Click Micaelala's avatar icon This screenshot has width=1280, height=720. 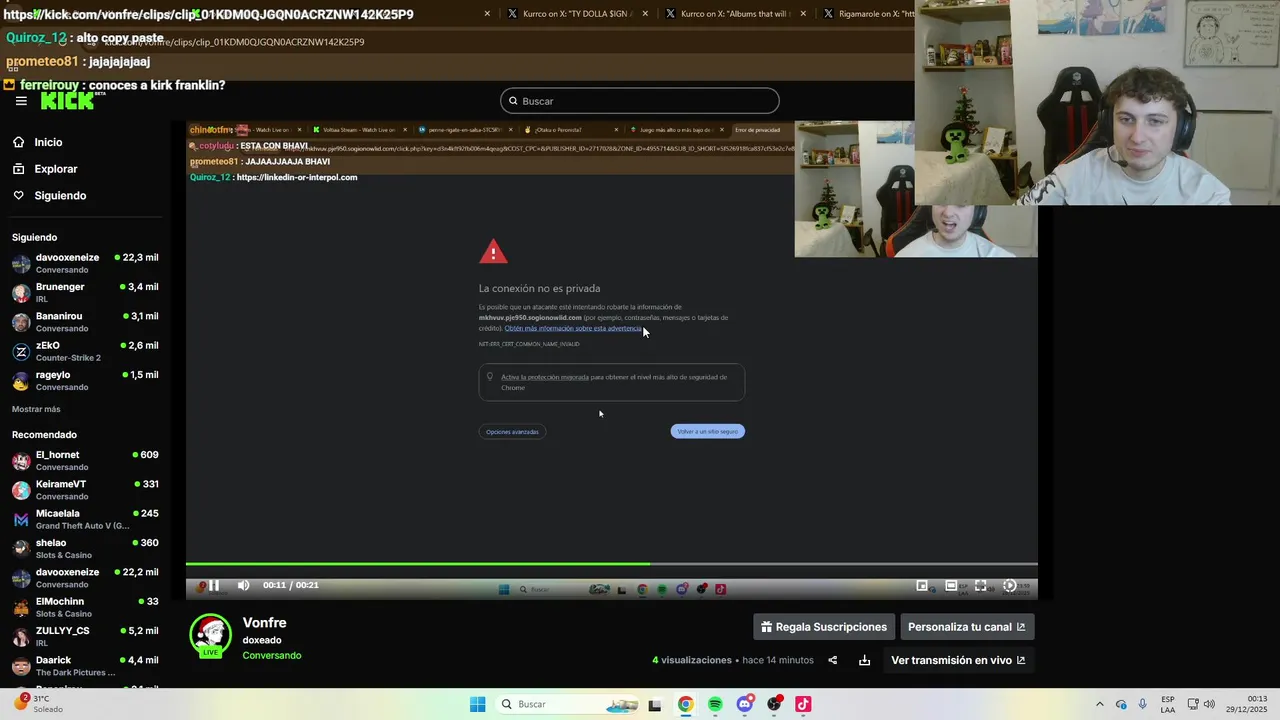pyautogui.click(x=21, y=520)
